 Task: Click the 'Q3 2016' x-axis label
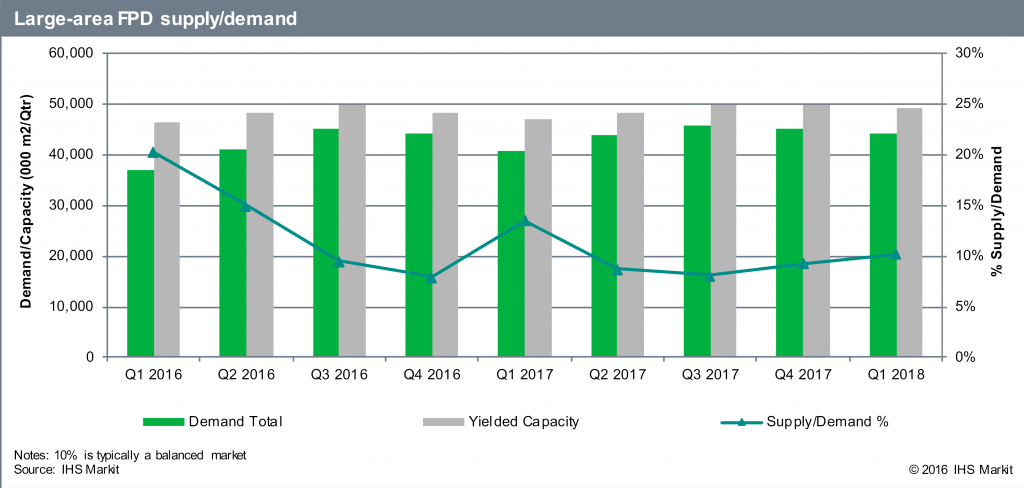[x=340, y=375]
